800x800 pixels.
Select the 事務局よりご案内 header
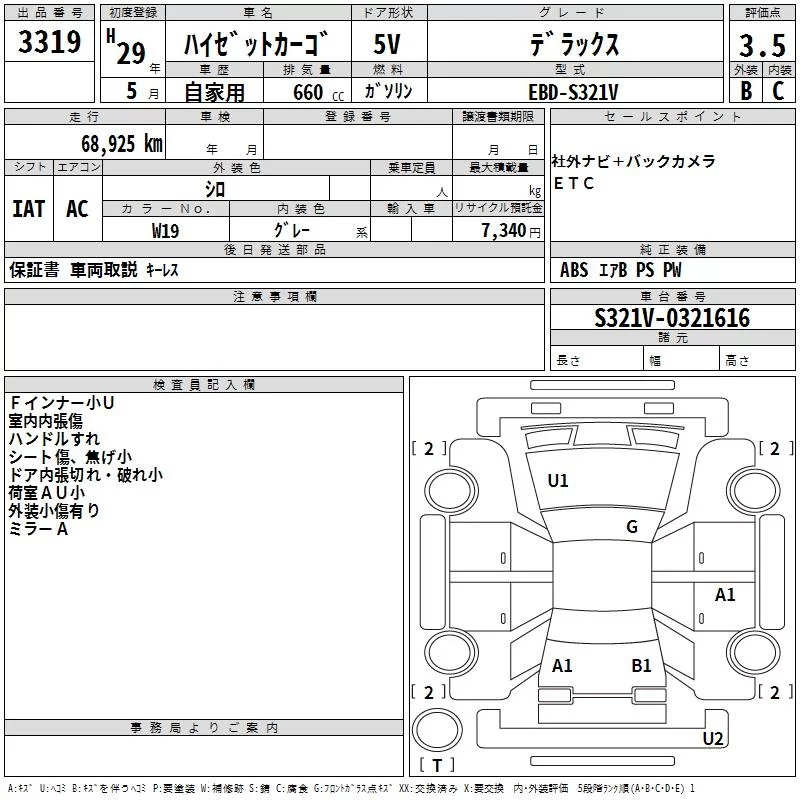click(x=204, y=728)
